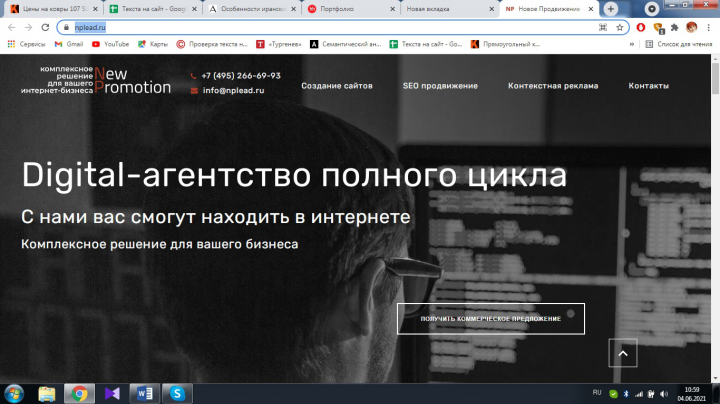Open the QR code icon in address bar
The image size is (720, 404).
[603, 28]
